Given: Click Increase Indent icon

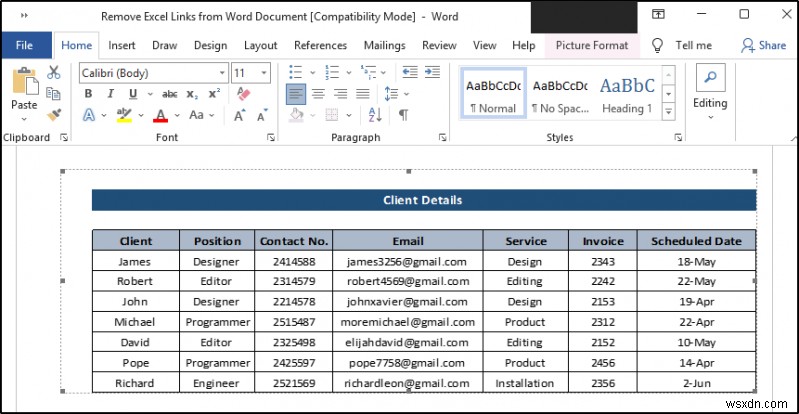Looking at the screenshot, I should (432, 72).
